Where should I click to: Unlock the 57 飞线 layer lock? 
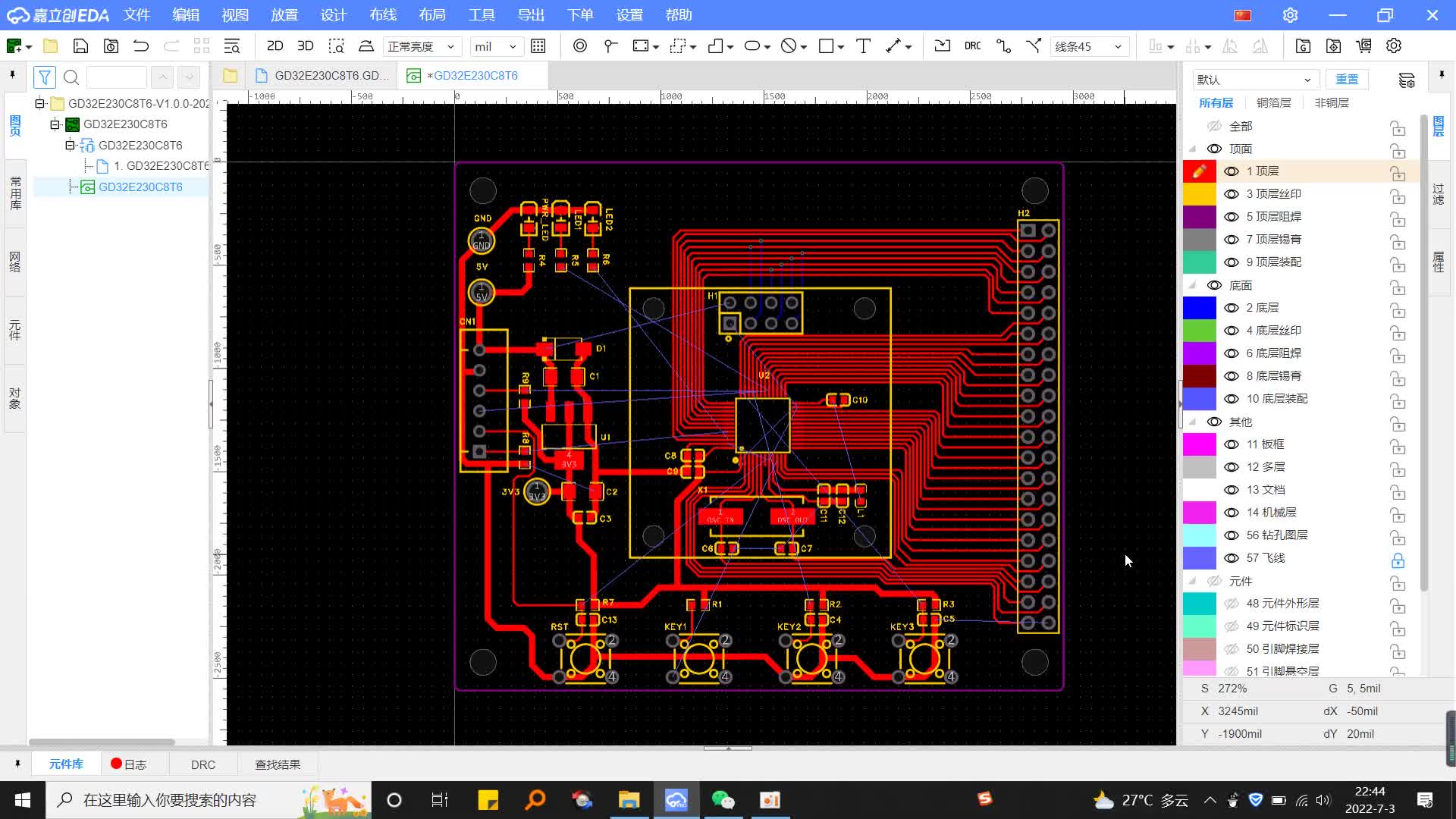(x=1398, y=560)
